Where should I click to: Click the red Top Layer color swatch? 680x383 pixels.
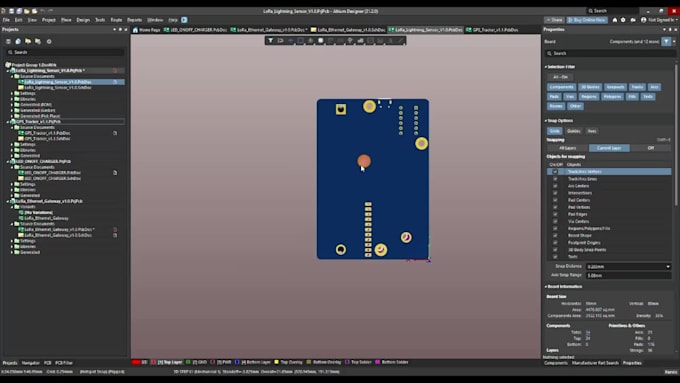coord(153,362)
